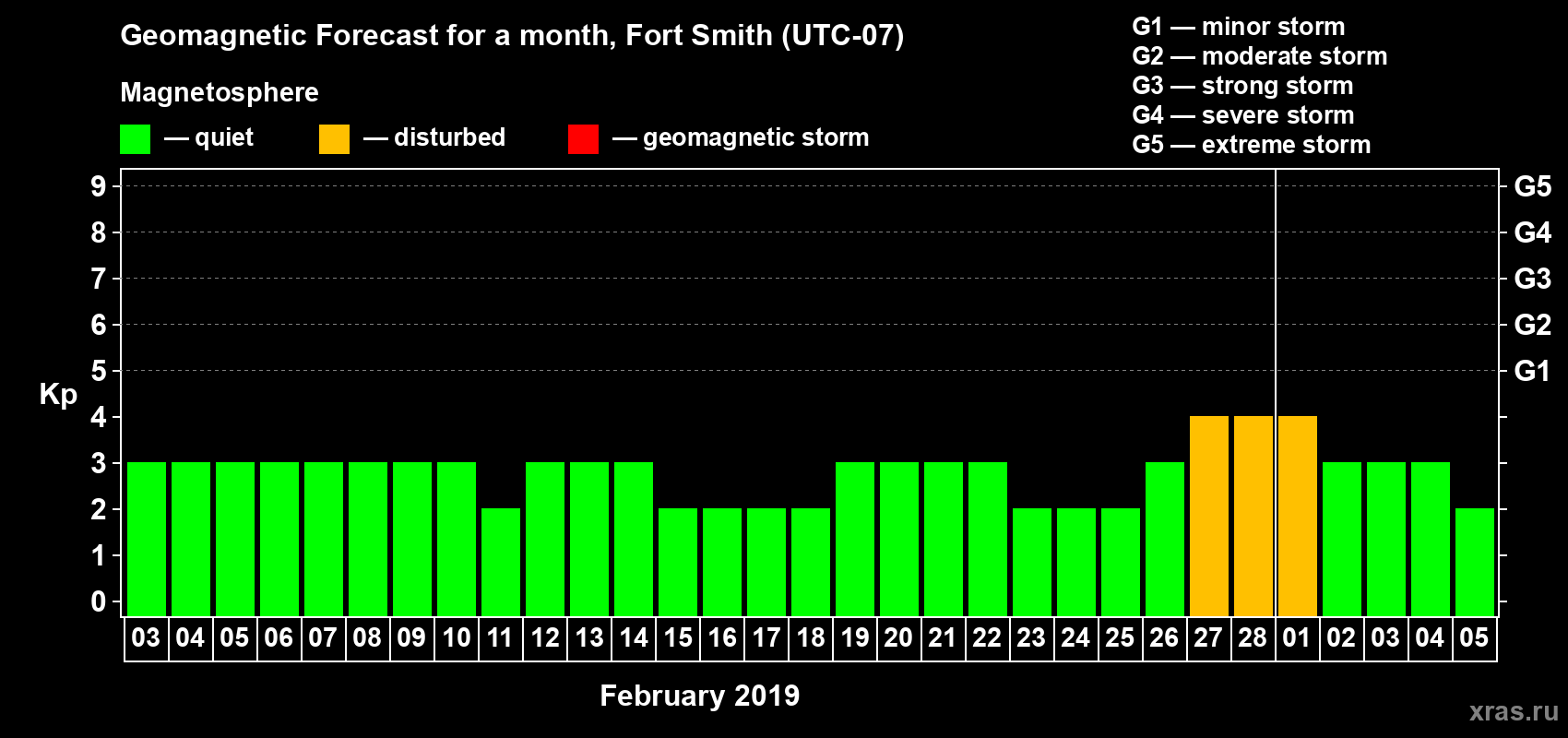
Task: Click the orange disturbed legend swatch
Action: point(334,139)
